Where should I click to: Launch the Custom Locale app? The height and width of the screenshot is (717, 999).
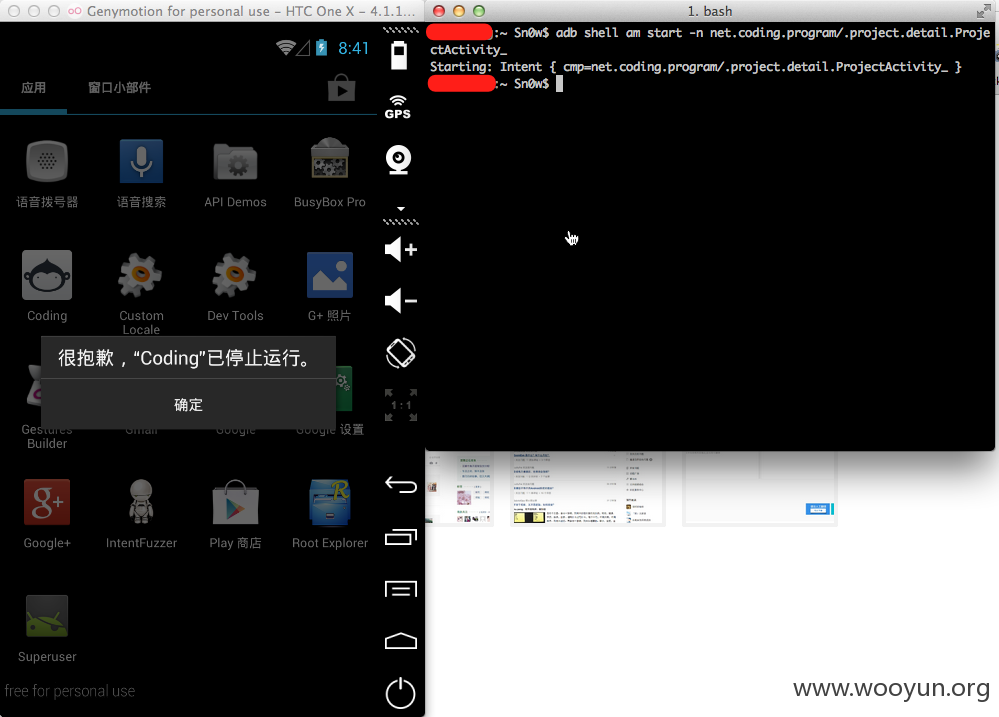coord(141,292)
